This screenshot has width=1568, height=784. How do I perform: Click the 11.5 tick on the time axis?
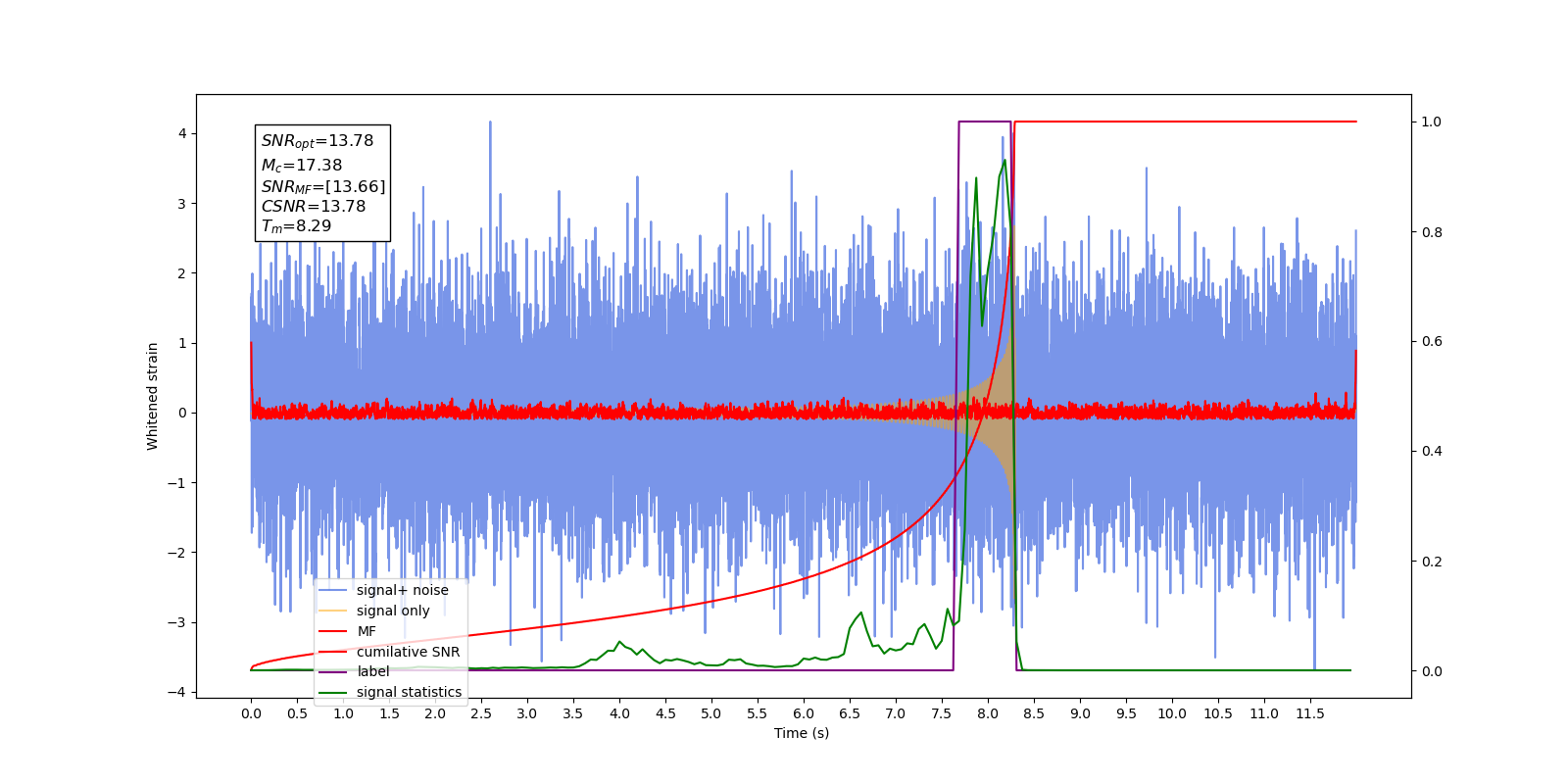tap(1310, 713)
